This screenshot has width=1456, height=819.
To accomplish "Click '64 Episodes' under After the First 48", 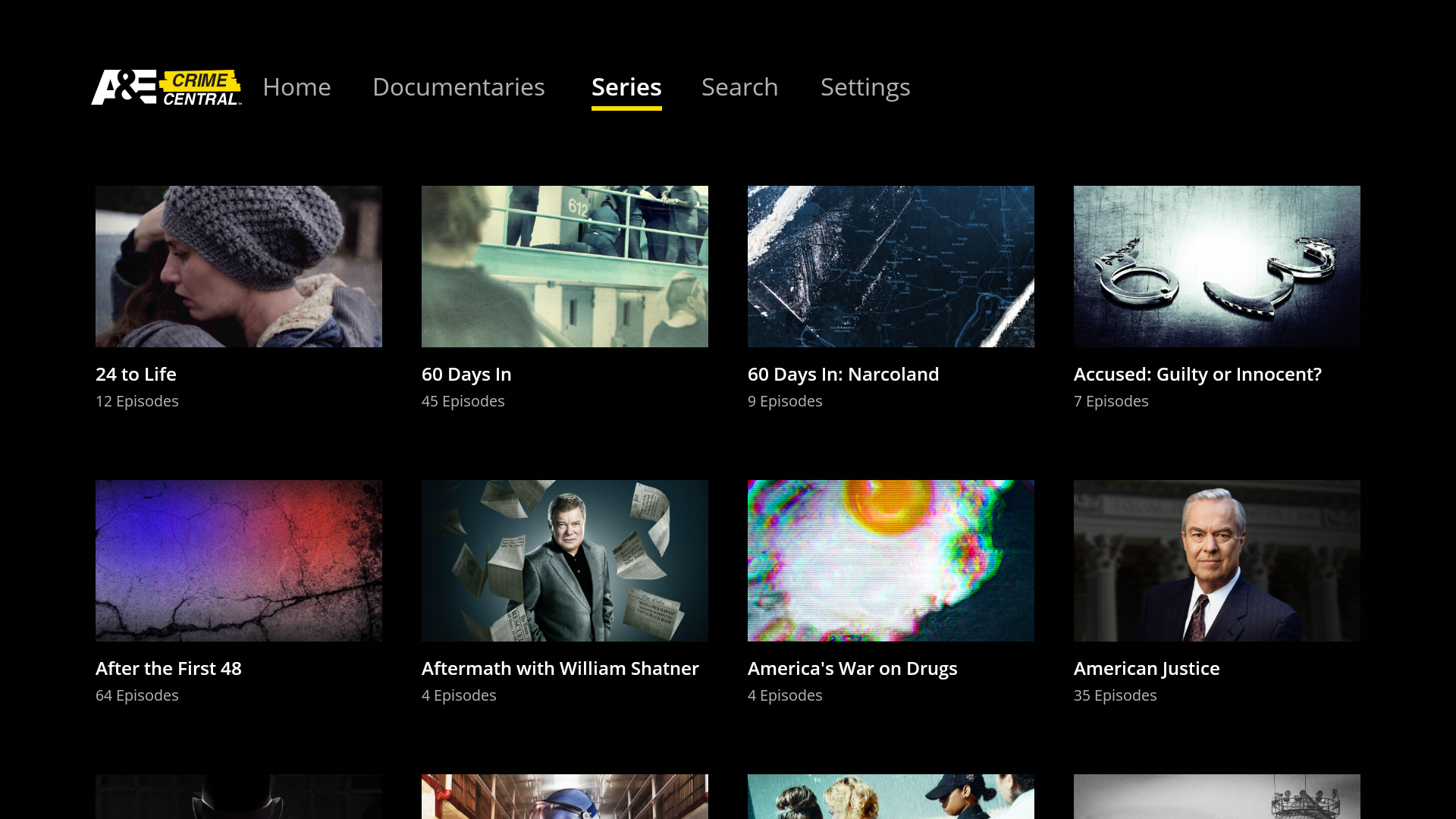I will pos(137,695).
